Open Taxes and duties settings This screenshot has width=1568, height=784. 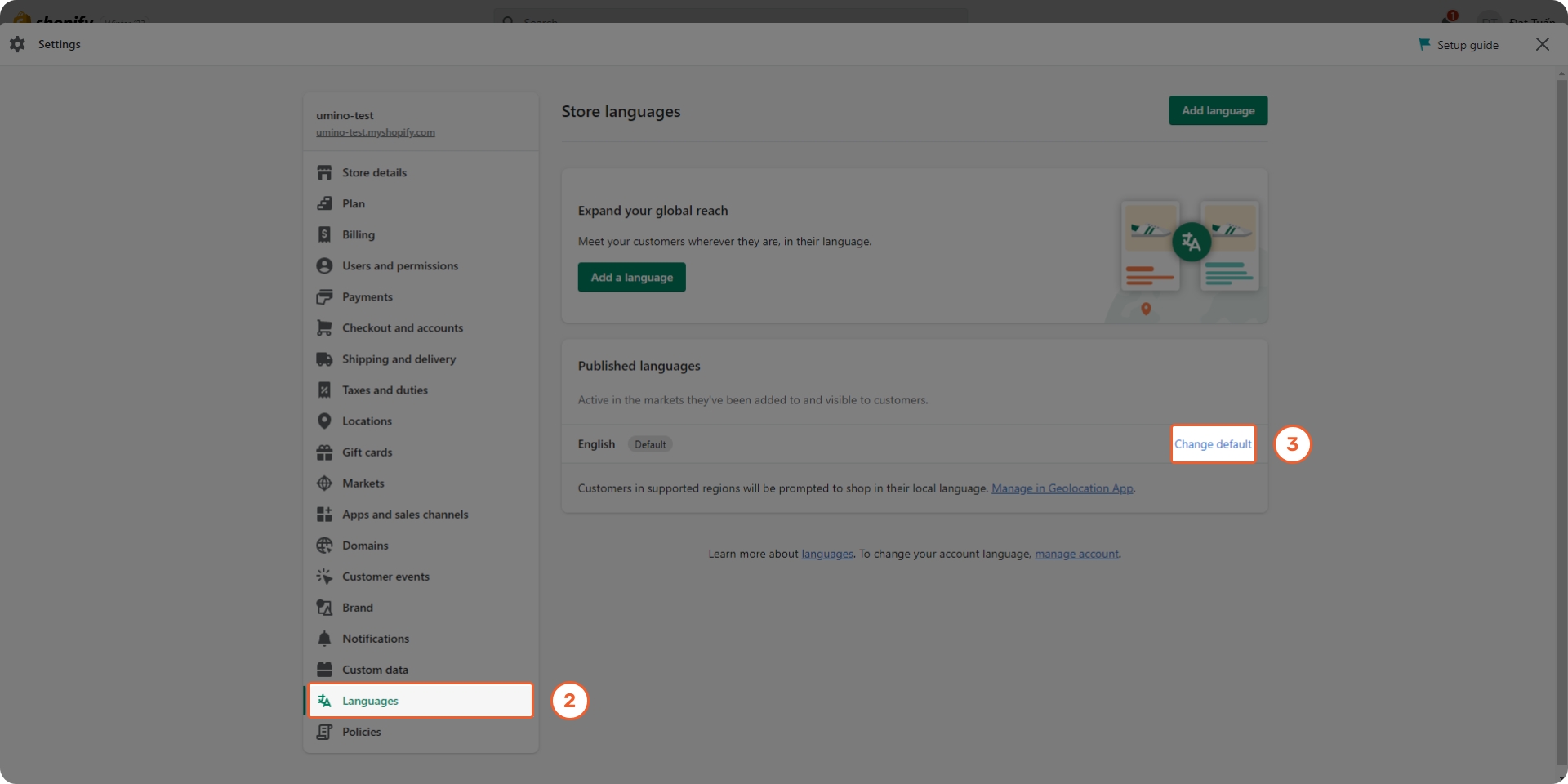385,390
